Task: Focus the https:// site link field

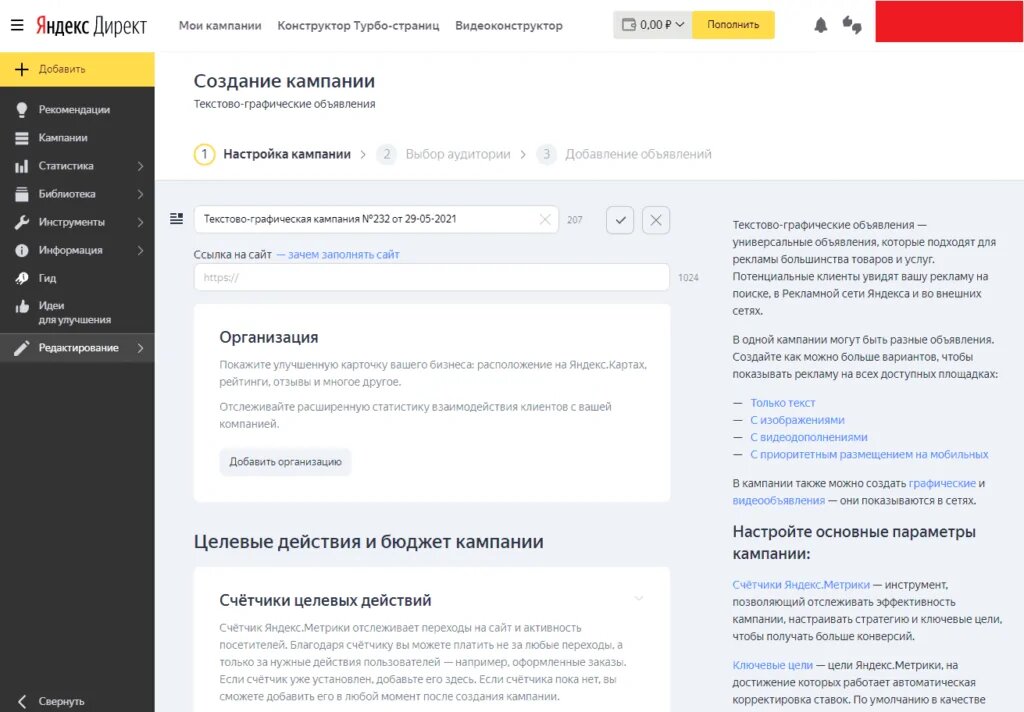Action: (432, 278)
